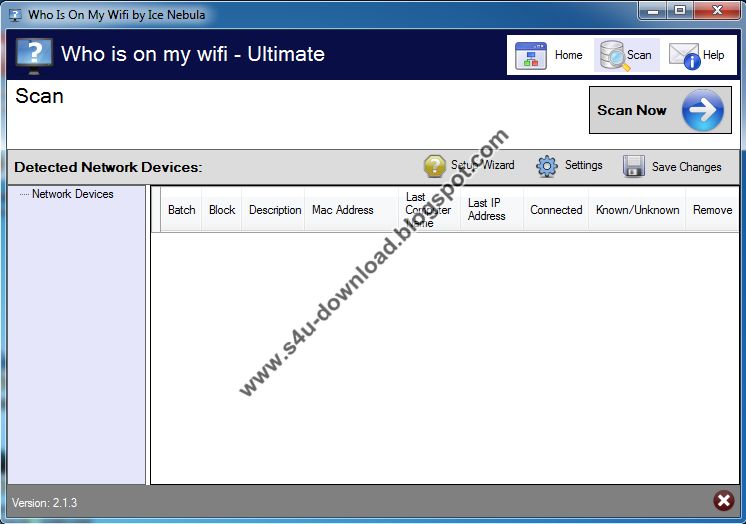Sort by the Block column header
This screenshot has width=746, height=524.
[x=222, y=210]
